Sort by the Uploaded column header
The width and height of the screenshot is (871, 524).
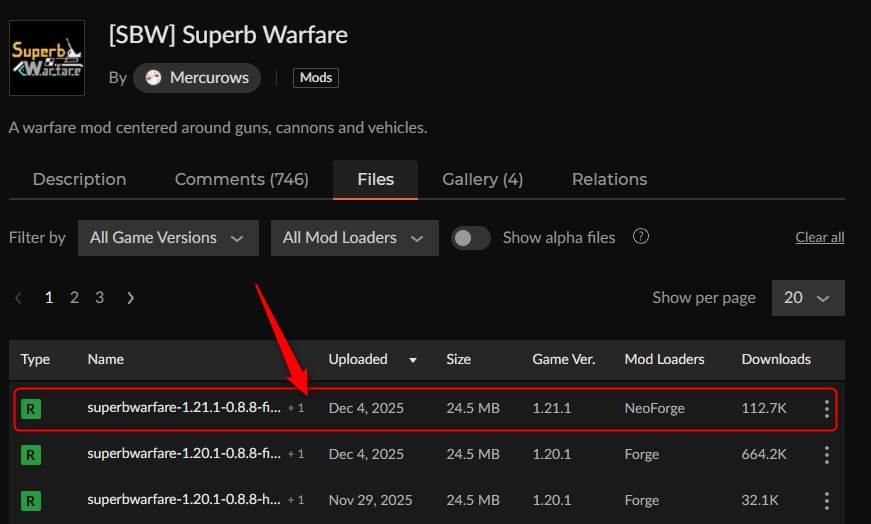pyautogui.click(x=358, y=359)
